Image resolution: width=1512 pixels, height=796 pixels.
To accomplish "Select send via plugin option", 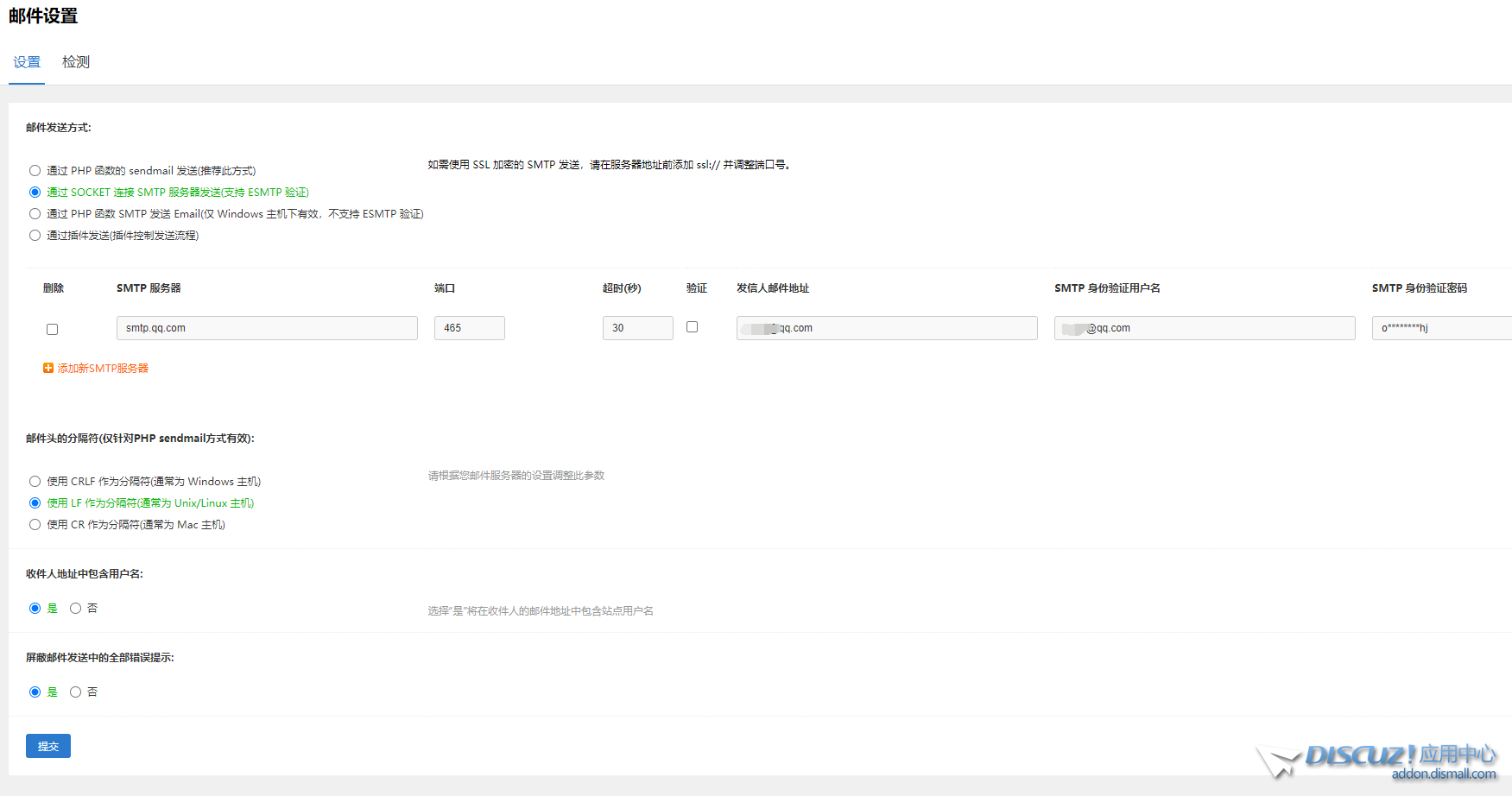I will pos(35,236).
